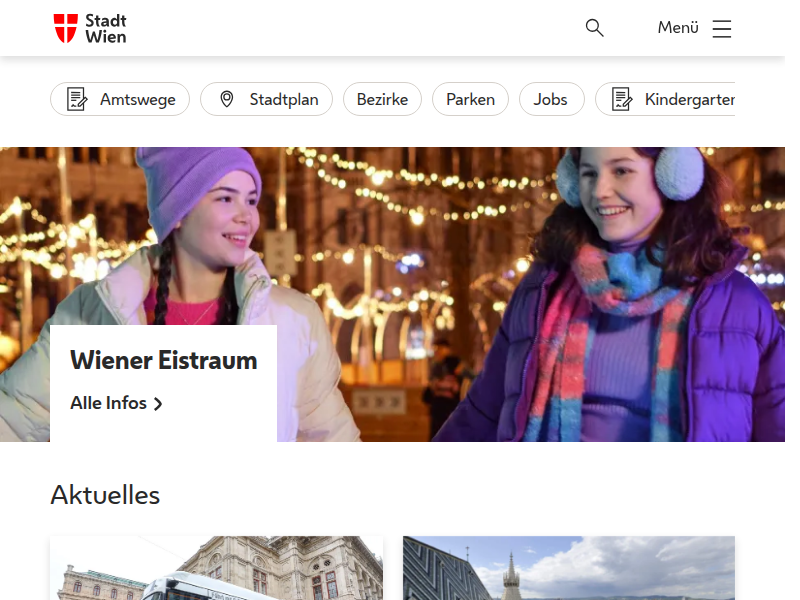Open search with the magnifying glass icon
Viewport: 800px width, 600px height.
coord(595,28)
